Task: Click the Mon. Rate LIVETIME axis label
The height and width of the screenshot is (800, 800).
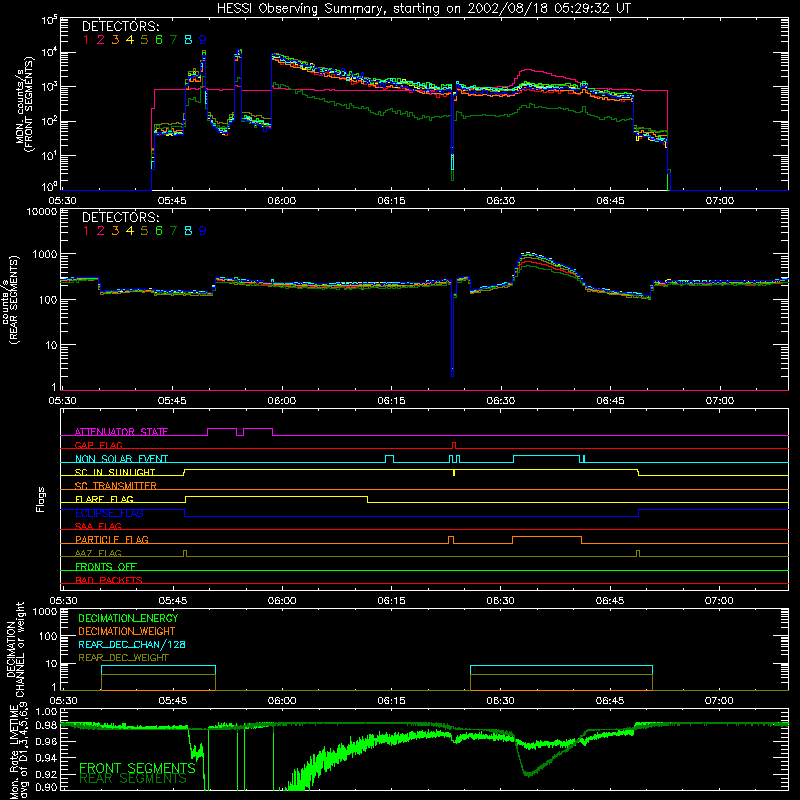Action: tap(19, 751)
